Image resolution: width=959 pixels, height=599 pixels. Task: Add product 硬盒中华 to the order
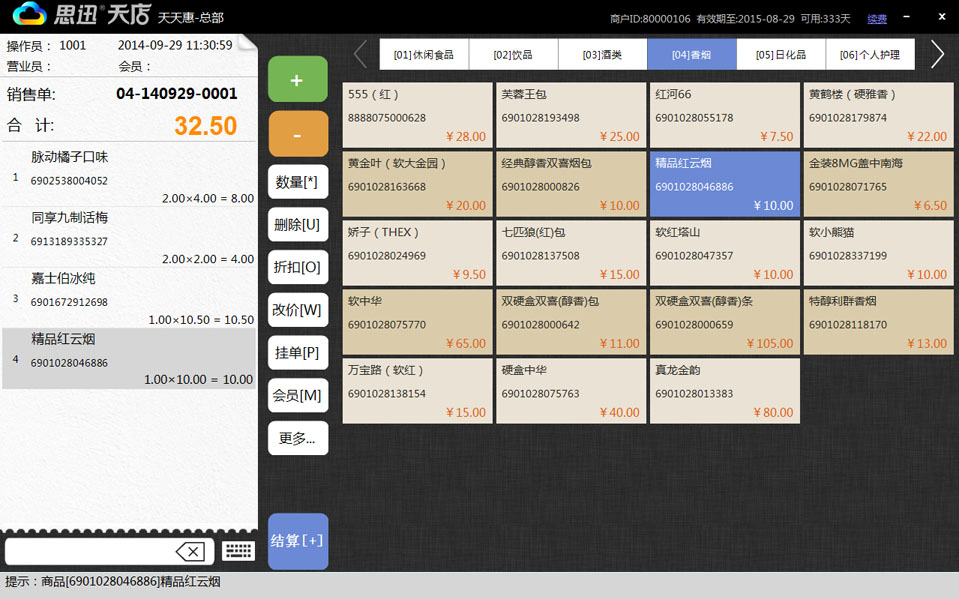pyautogui.click(x=571, y=392)
